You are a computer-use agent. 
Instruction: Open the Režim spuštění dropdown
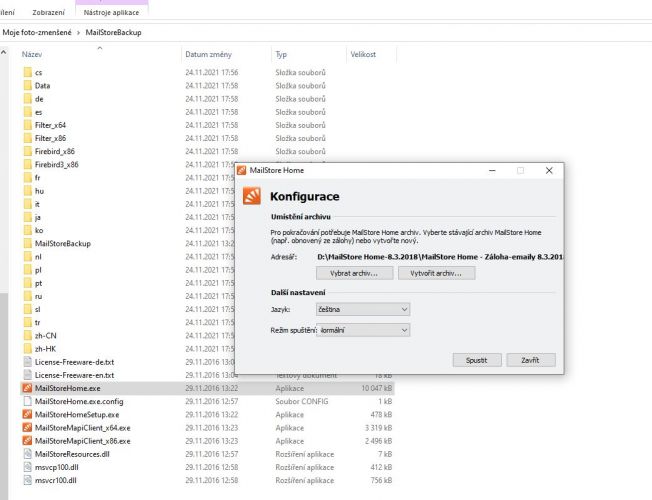coord(363,330)
